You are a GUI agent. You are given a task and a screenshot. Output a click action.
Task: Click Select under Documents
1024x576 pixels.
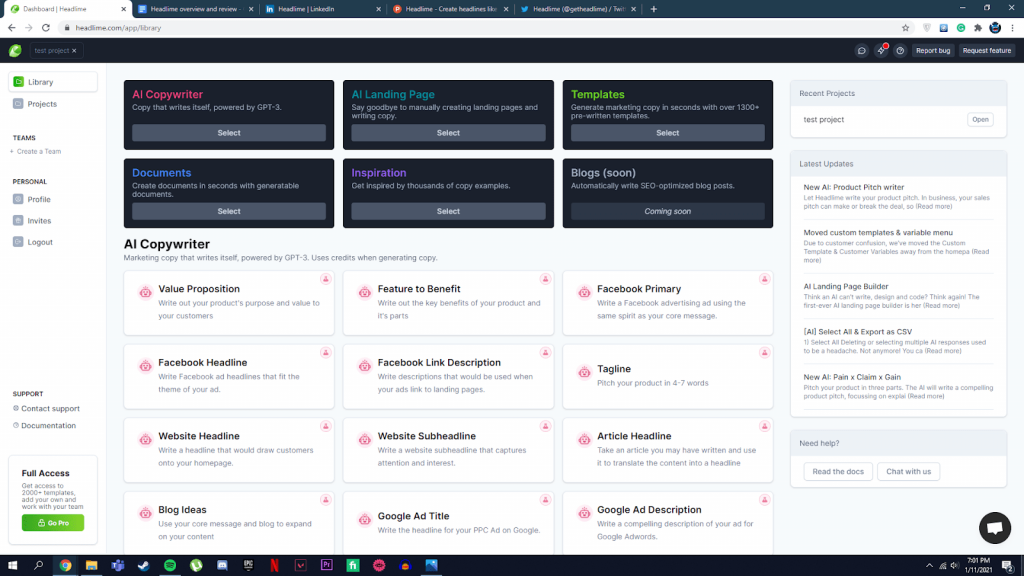229,211
